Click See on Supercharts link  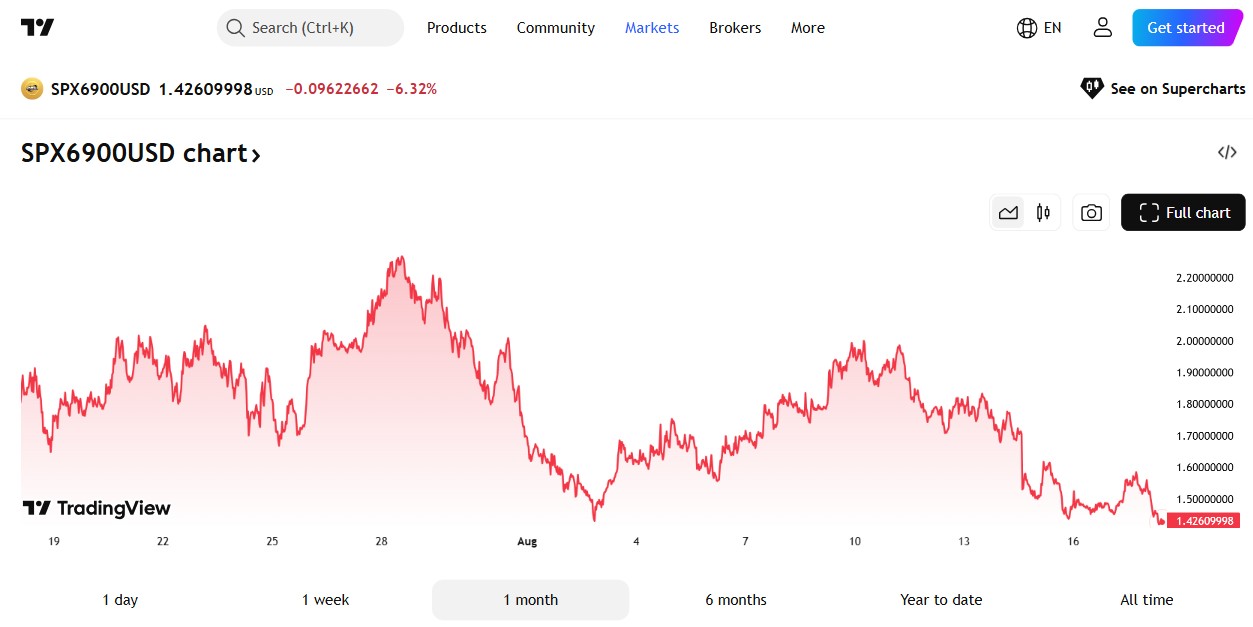1163,89
